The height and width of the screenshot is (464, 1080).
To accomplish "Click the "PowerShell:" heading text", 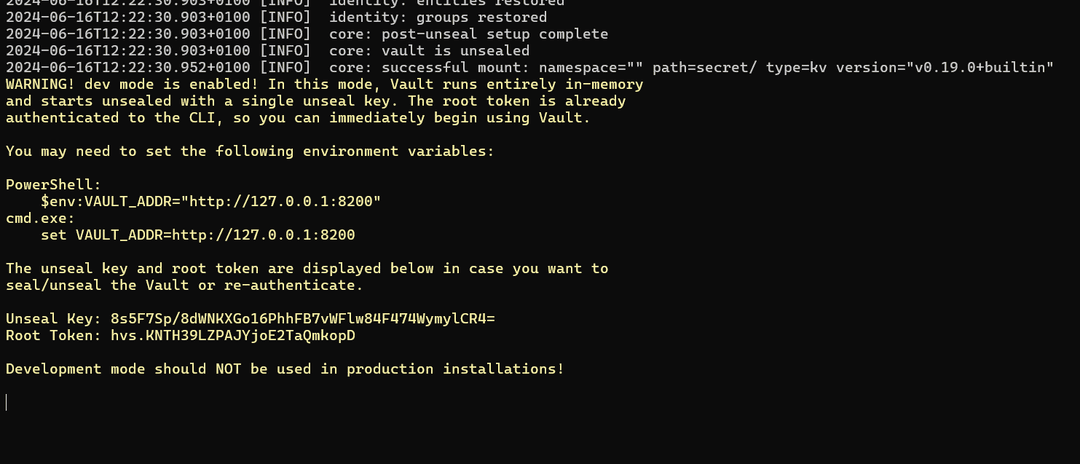I will coord(53,185).
